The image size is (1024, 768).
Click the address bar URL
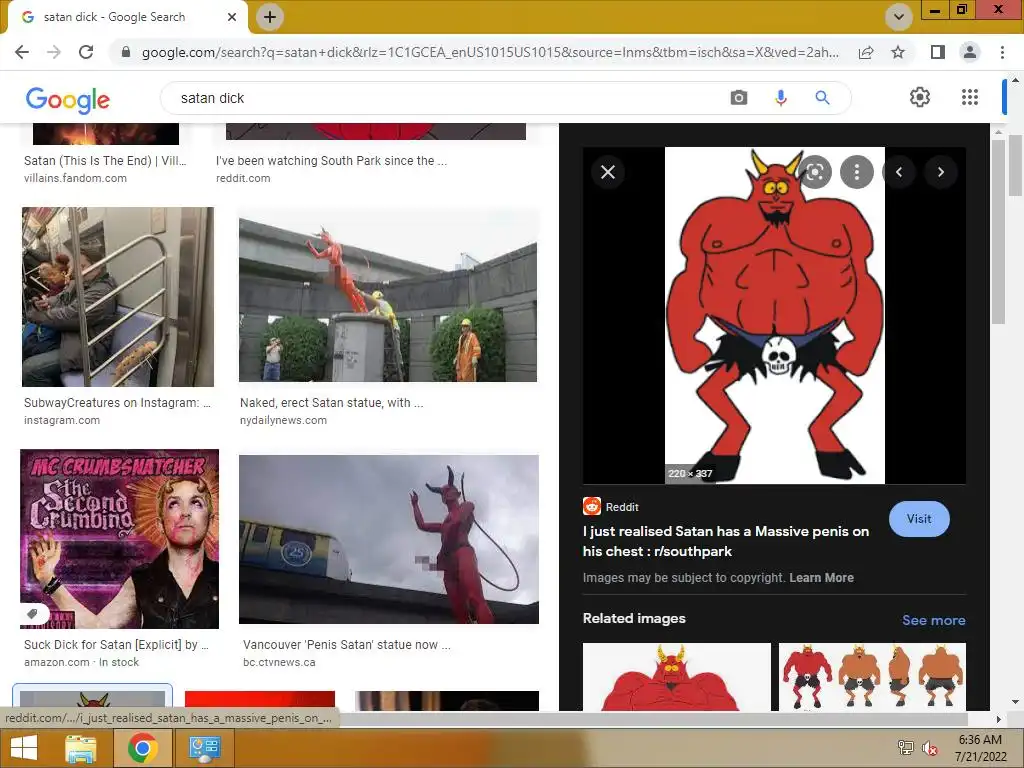click(x=490, y=52)
